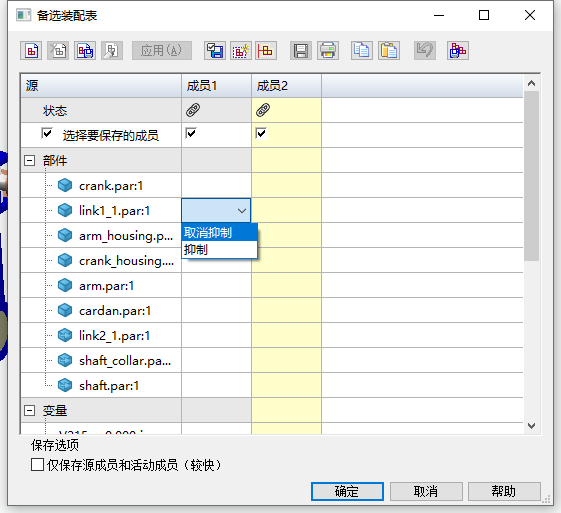Toggle the 选择要保存的成员 checkbox

(x=47, y=133)
